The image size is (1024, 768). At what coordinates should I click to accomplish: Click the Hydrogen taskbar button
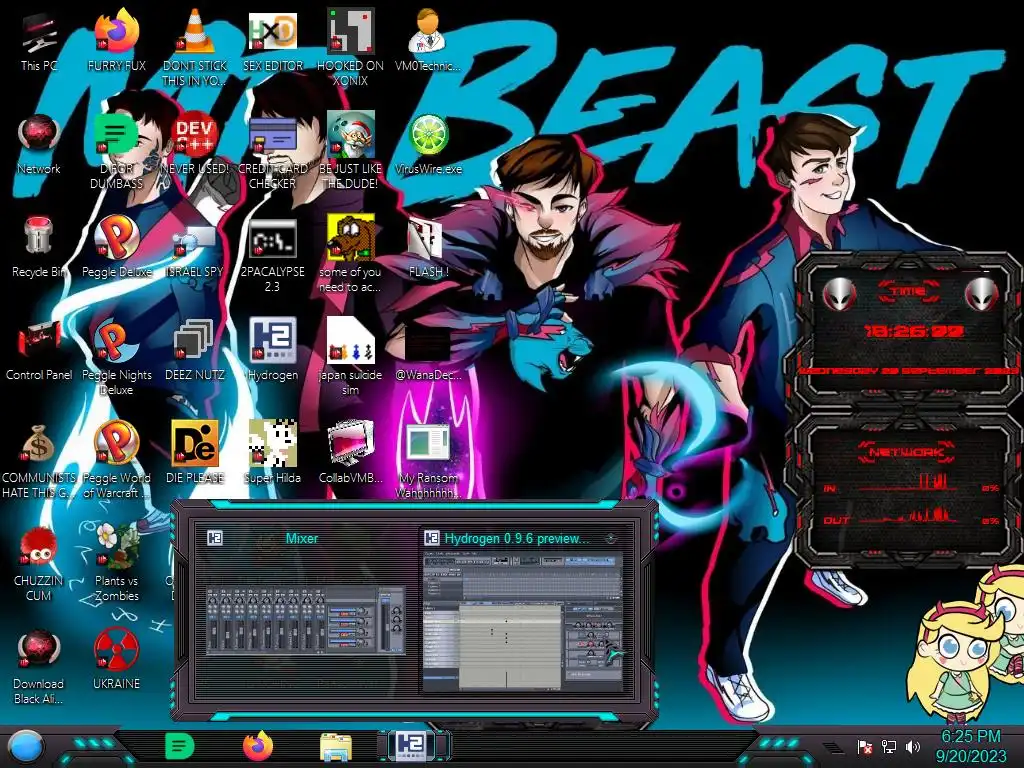(x=413, y=745)
